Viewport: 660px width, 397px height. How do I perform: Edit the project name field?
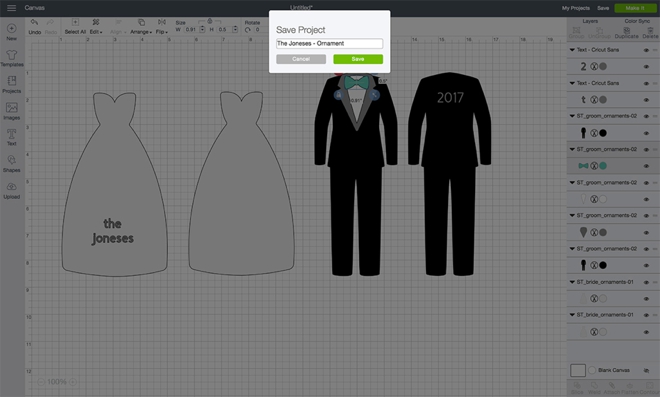(x=329, y=43)
